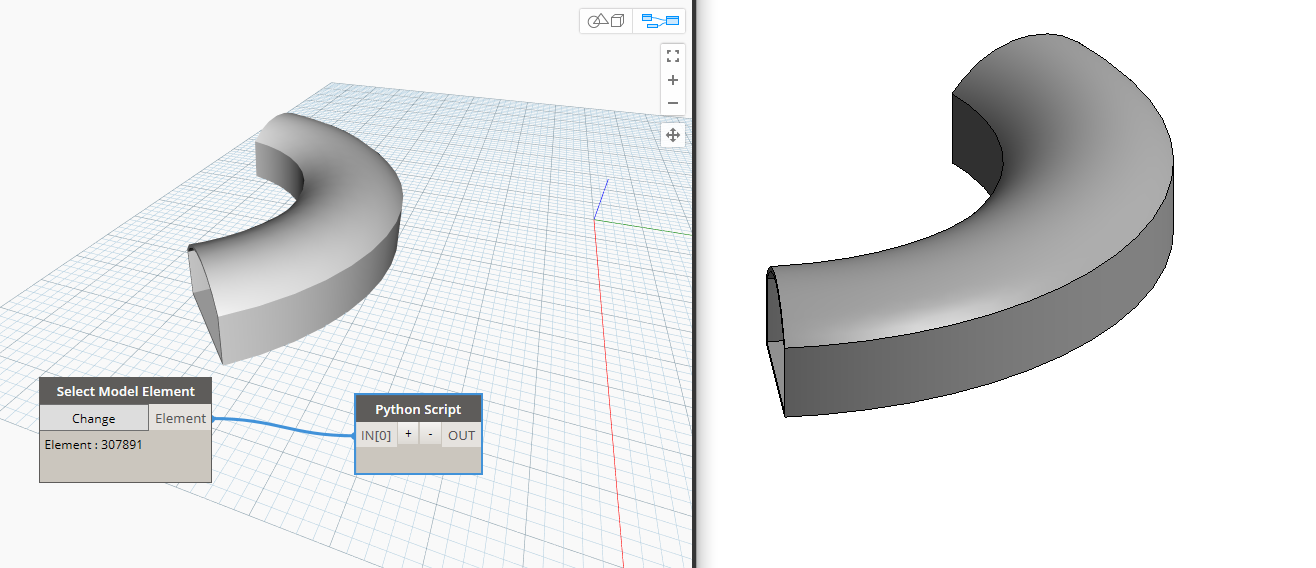1316x568 pixels.
Task: Select the blue wire between nodes
Action: click(x=285, y=428)
